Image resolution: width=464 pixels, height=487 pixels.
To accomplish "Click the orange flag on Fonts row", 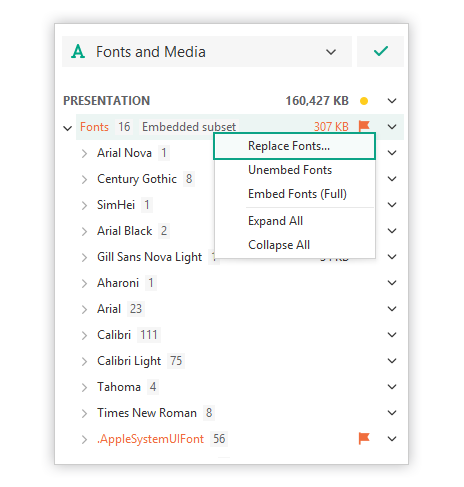I will click(x=364, y=126).
